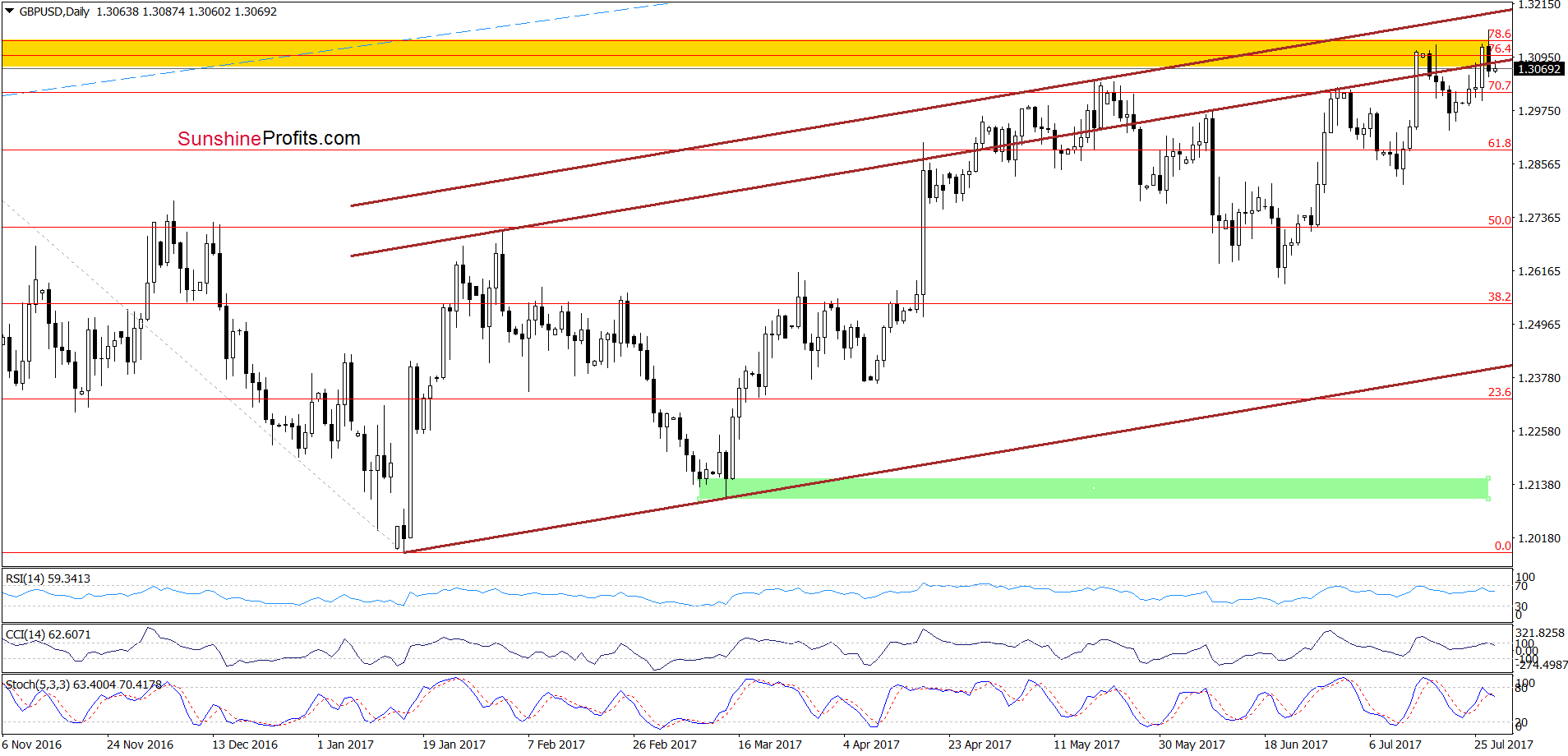Click the 1.24965 price axis value

pyautogui.click(x=1538, y=325)
